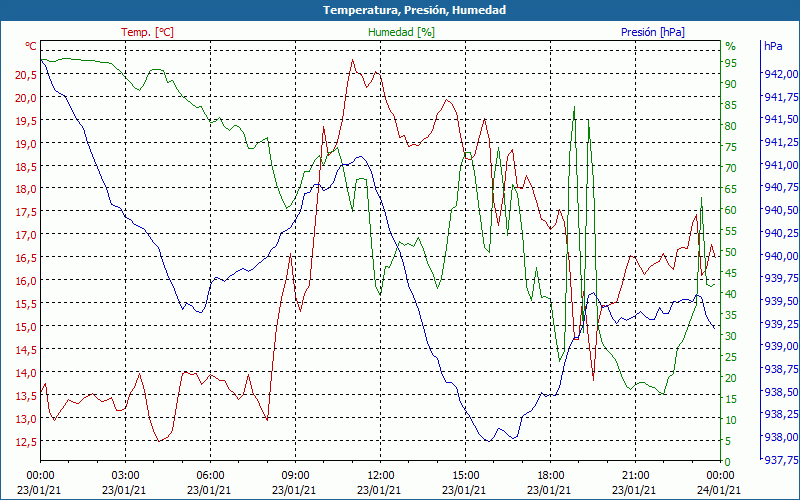Click the '80' humidity axis tick
This screenshot has width=800, height=500.
[731, 126]
